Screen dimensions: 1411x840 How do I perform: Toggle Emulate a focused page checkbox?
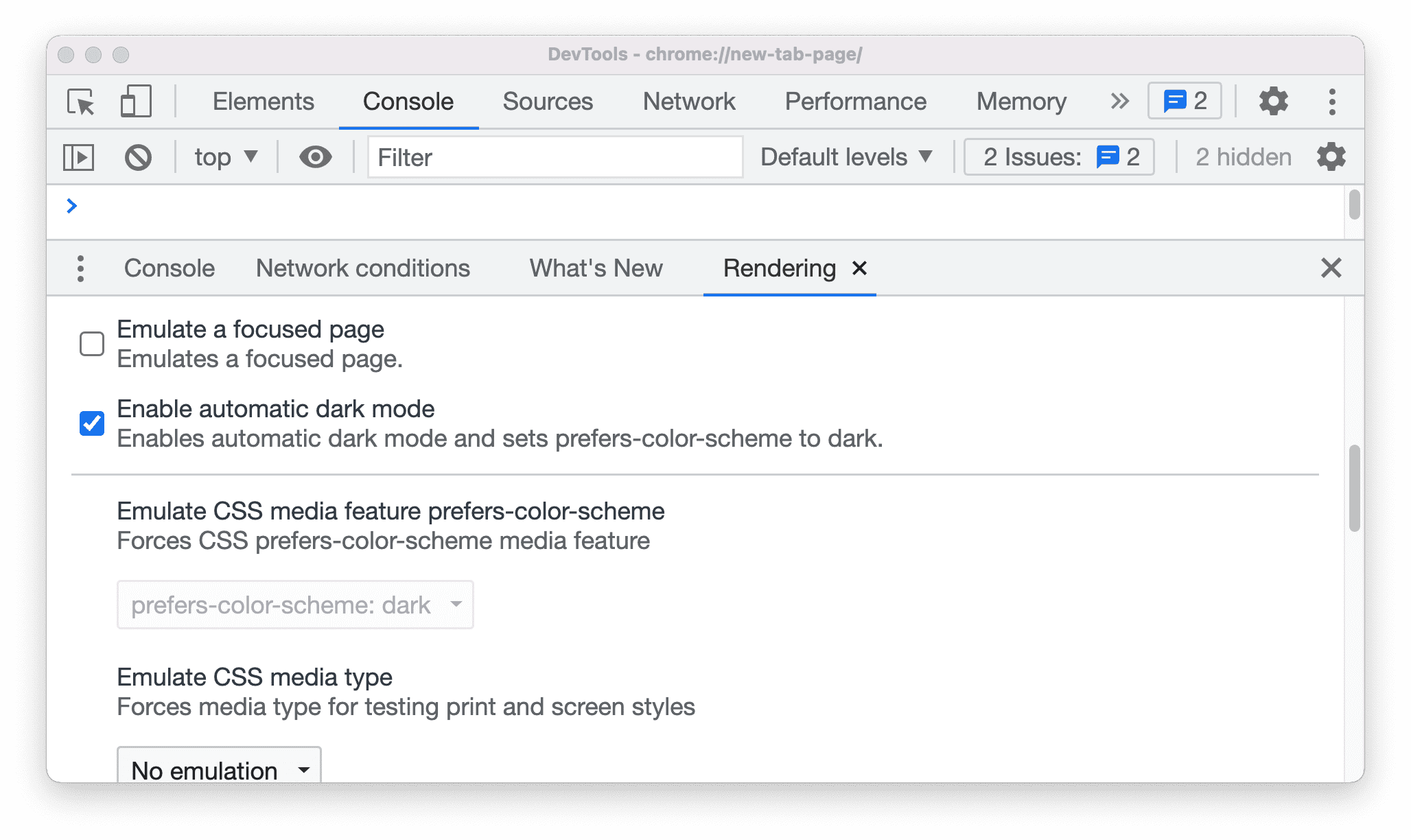tap(90, 343)
